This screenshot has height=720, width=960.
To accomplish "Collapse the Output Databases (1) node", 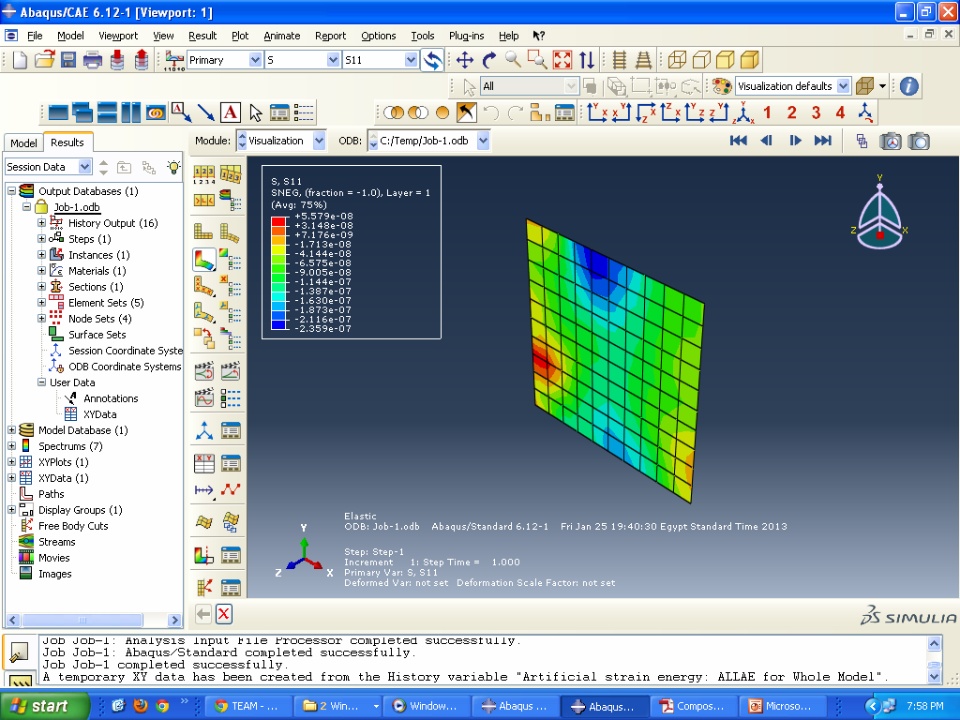I will pyautogui.click(x=12, y=191).
